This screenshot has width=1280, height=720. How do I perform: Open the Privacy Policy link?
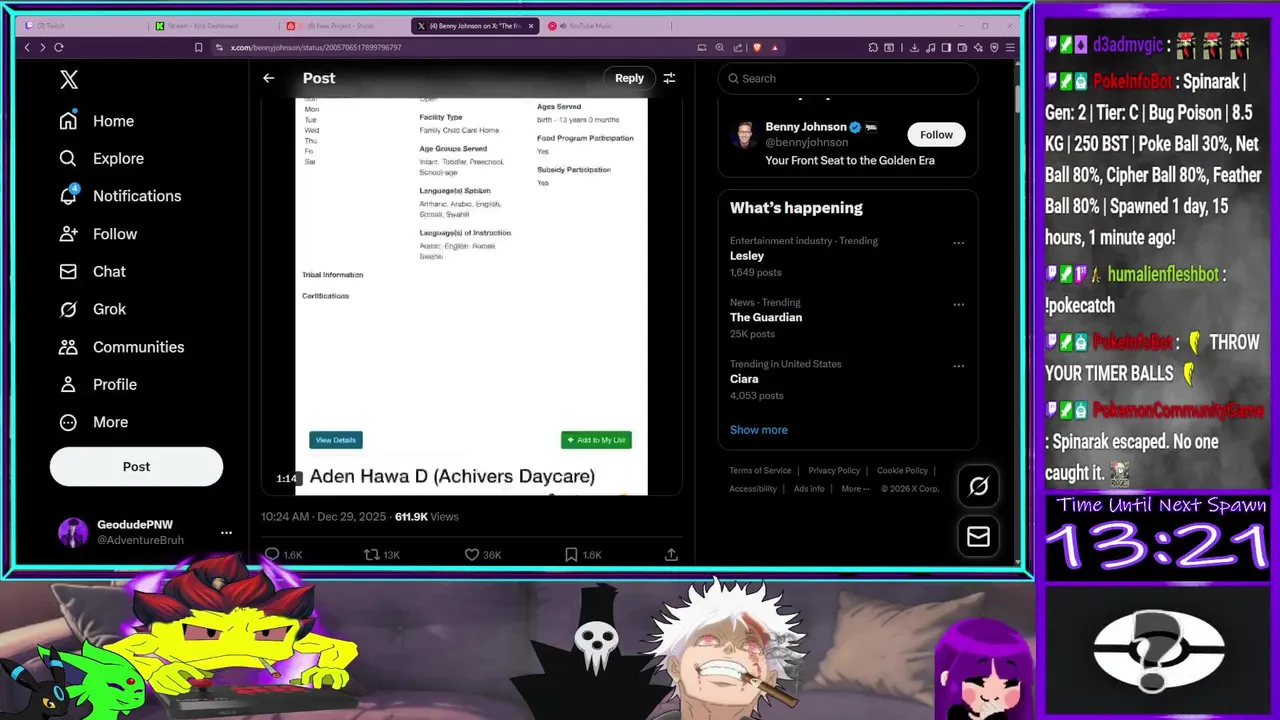[x=834, y=470]
